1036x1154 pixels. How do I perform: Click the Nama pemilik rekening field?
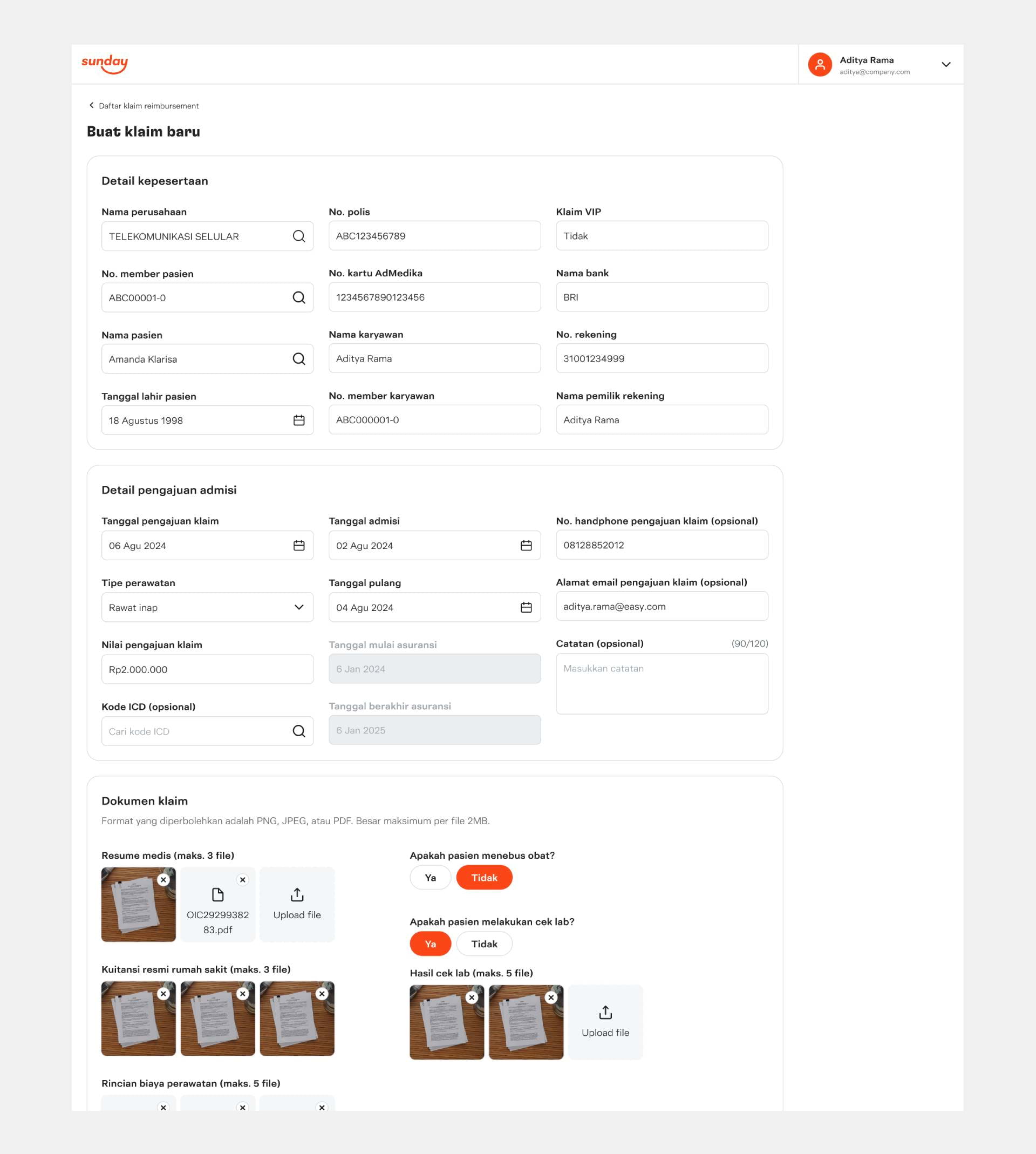[x=662, y=420]
